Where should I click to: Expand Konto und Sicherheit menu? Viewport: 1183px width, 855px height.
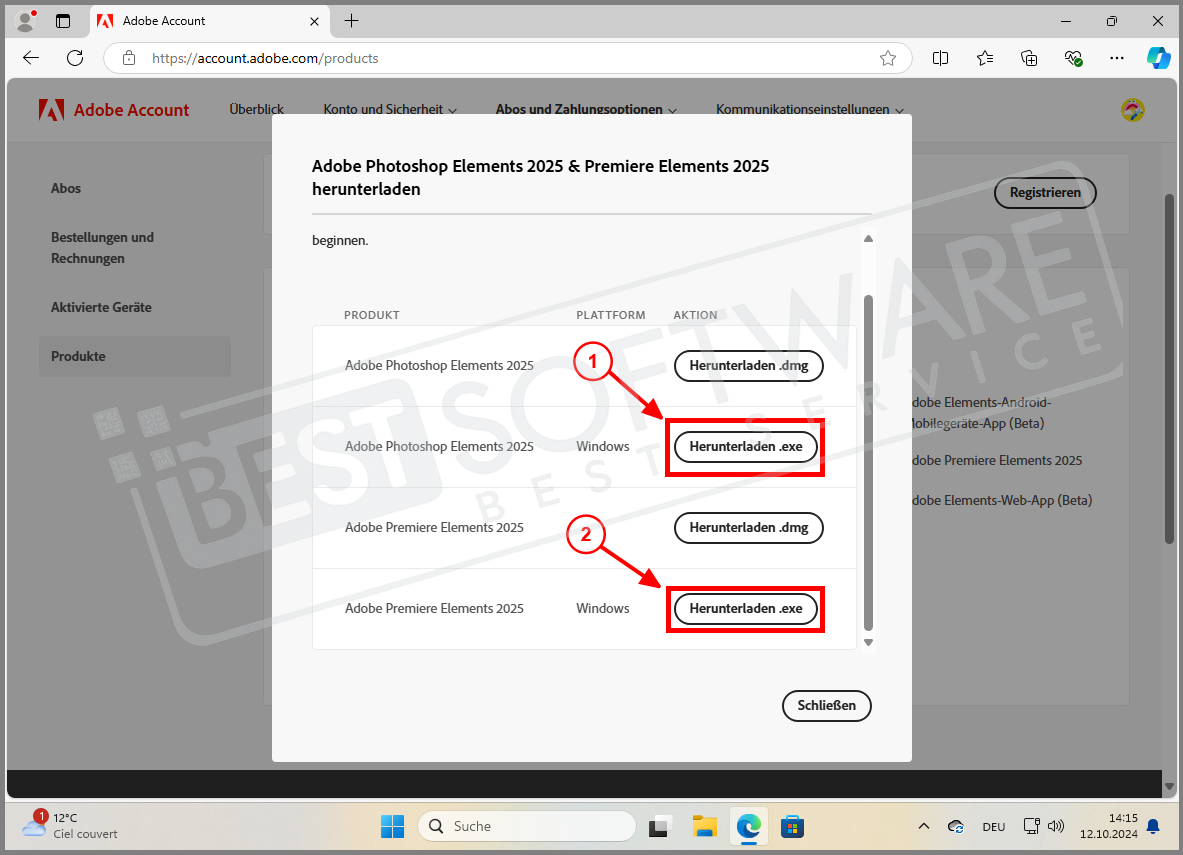[x=390, y=109]
